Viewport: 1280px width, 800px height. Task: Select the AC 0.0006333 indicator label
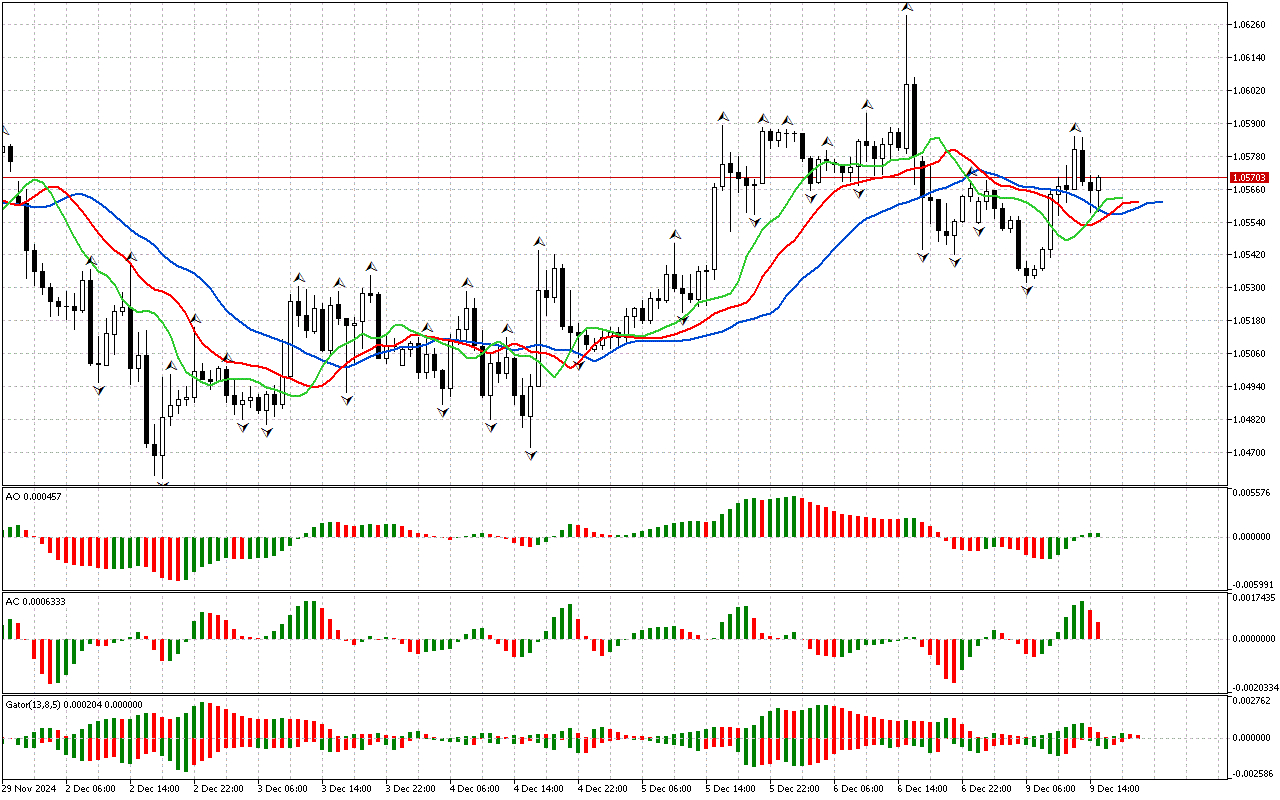(x=36, y=601)
